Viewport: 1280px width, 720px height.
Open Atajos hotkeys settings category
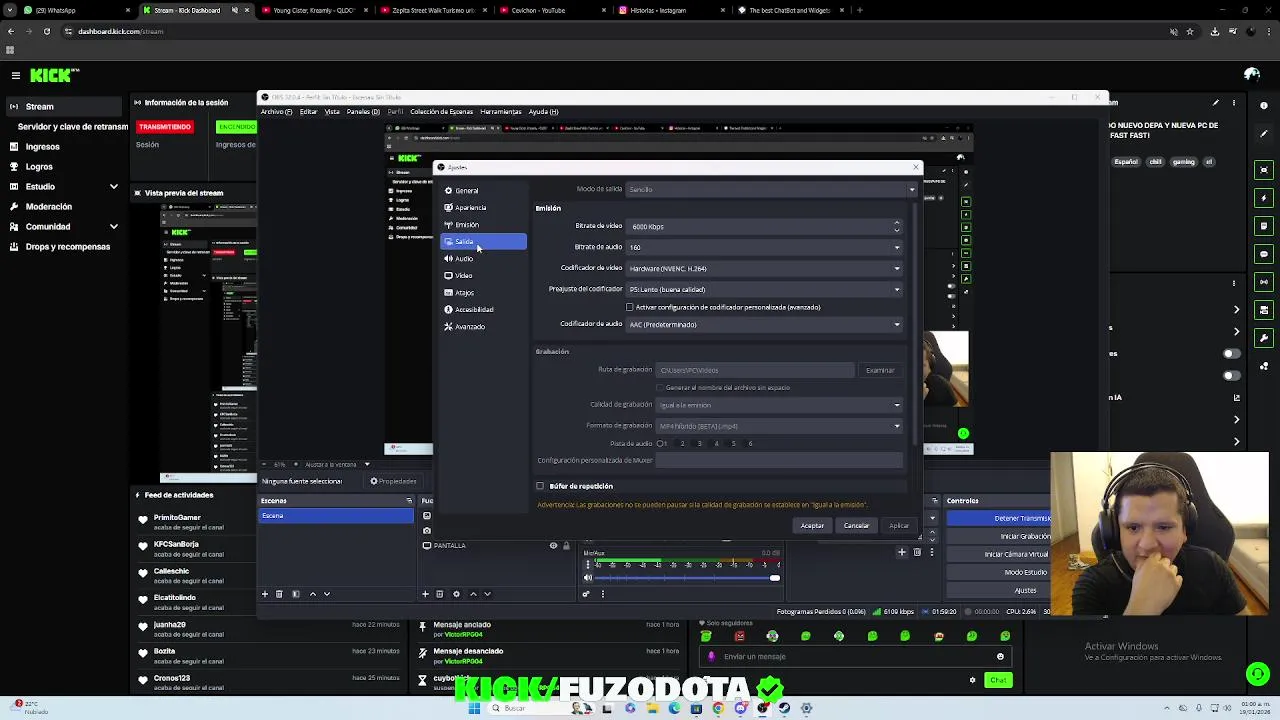484,292
